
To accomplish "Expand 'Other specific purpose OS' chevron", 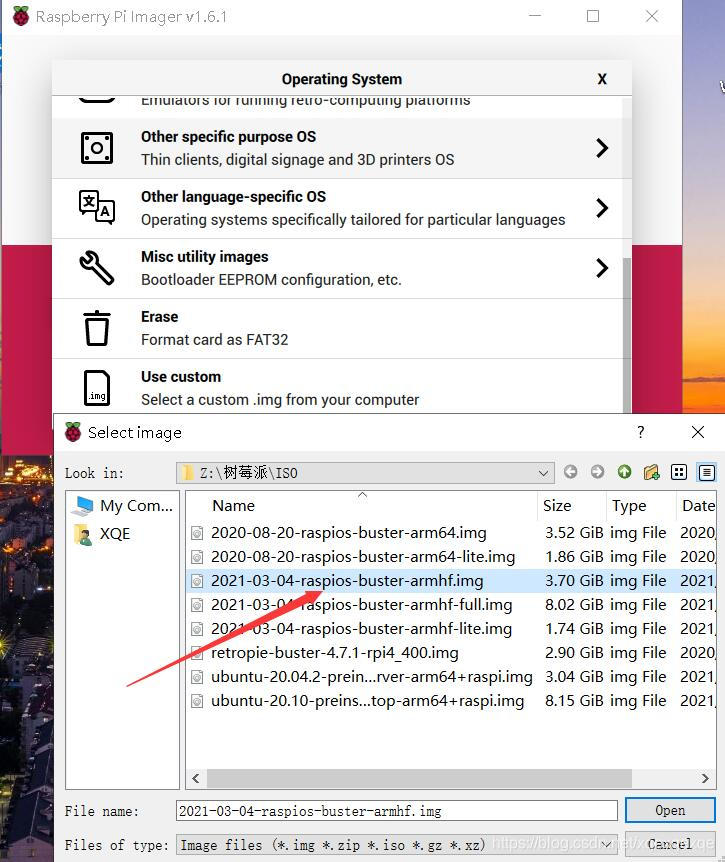I will [x=602, y=148].
